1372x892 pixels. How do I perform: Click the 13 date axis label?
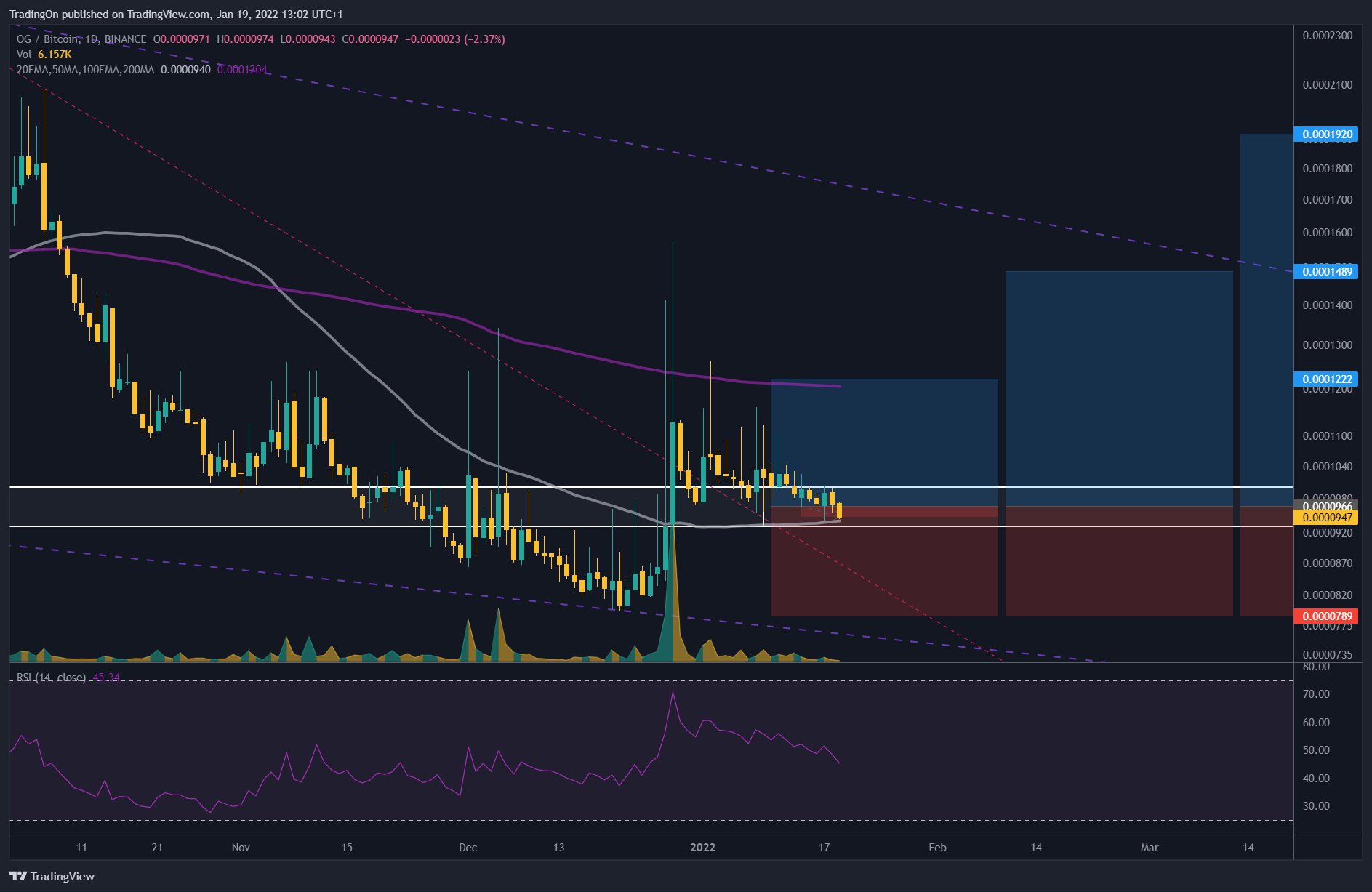click(x=558, y=848)
